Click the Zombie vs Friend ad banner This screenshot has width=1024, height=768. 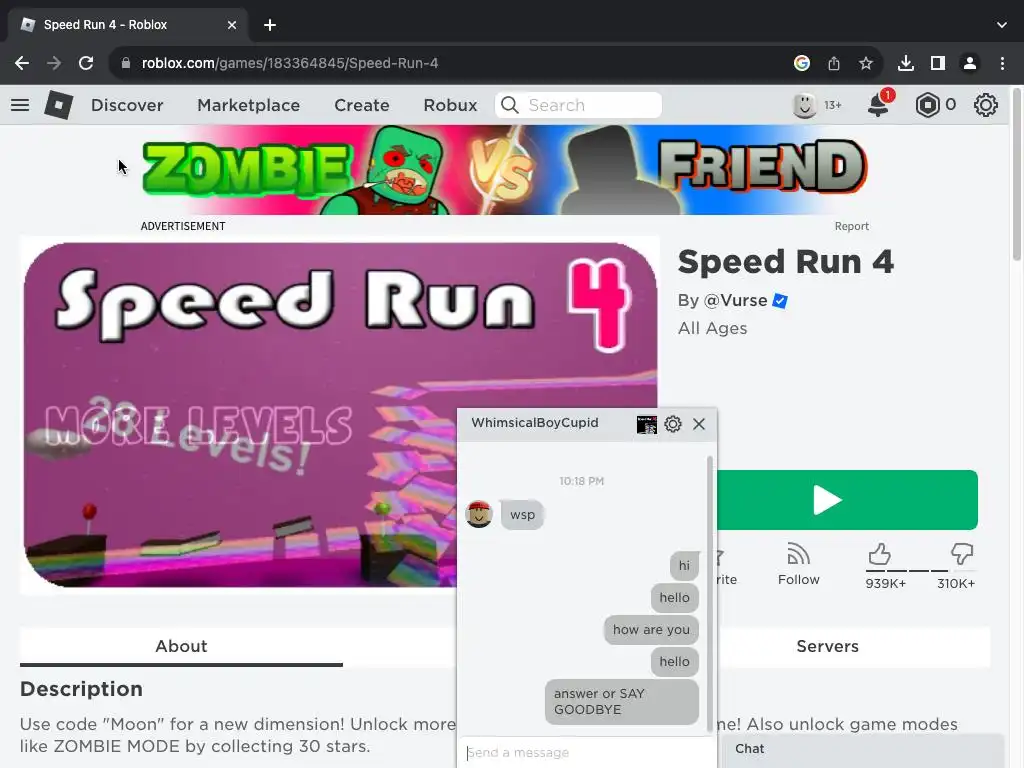504,170
